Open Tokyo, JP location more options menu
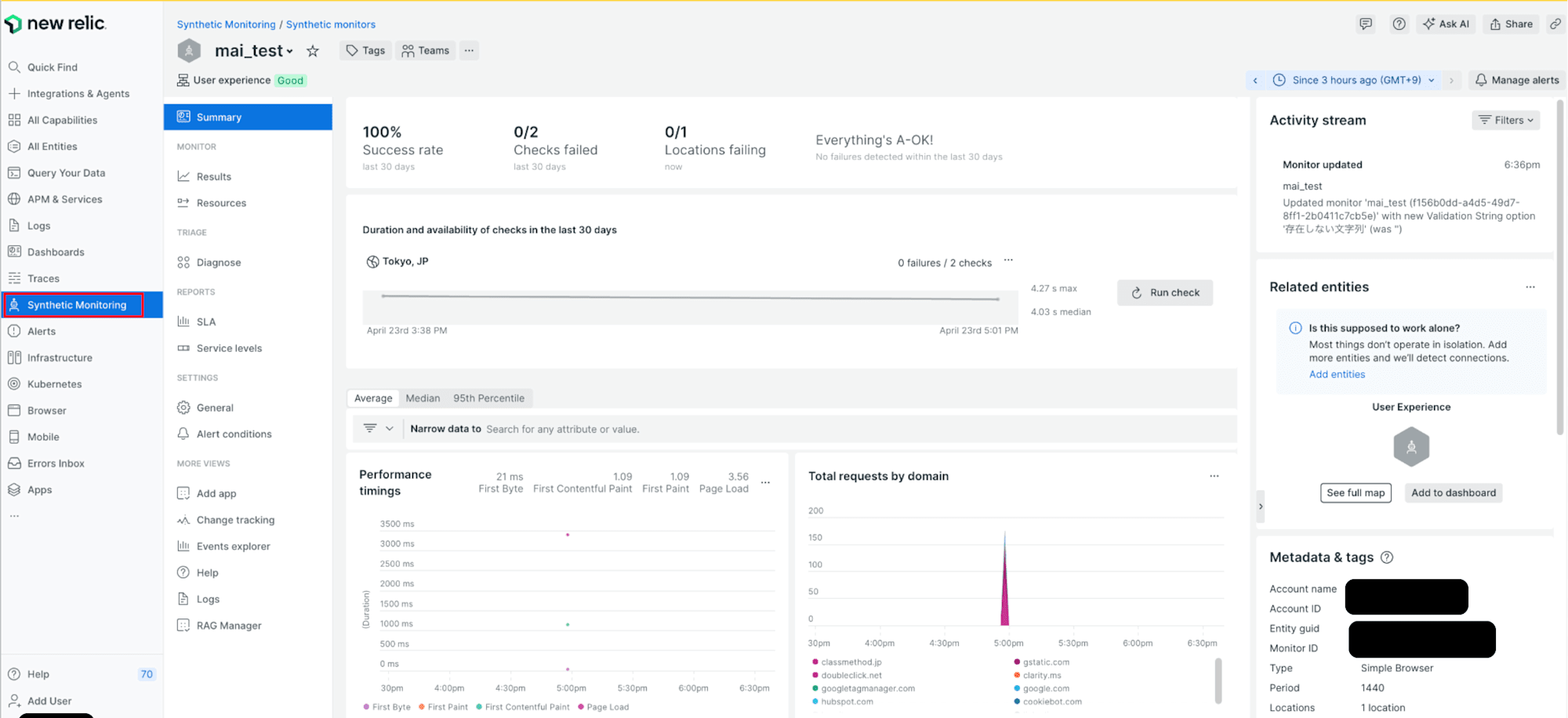 pos(1008,260)
